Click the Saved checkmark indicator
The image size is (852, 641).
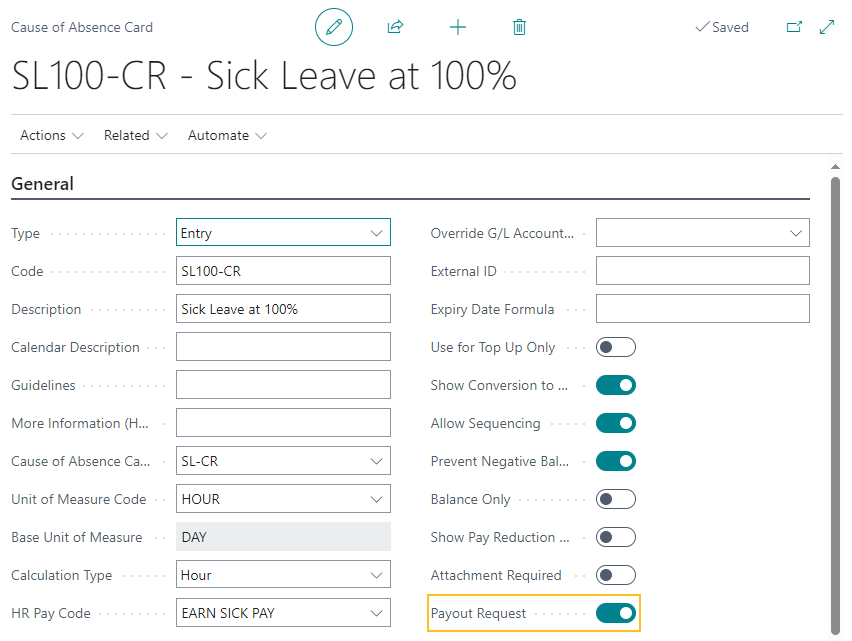(721, 27)
